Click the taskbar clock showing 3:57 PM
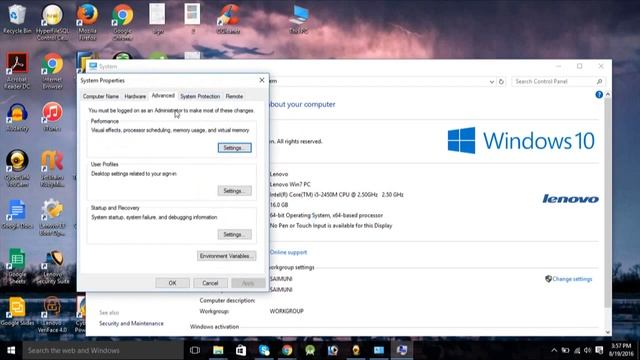The height and width of the screenshot is (360, 640). click(x=621, y=350)
